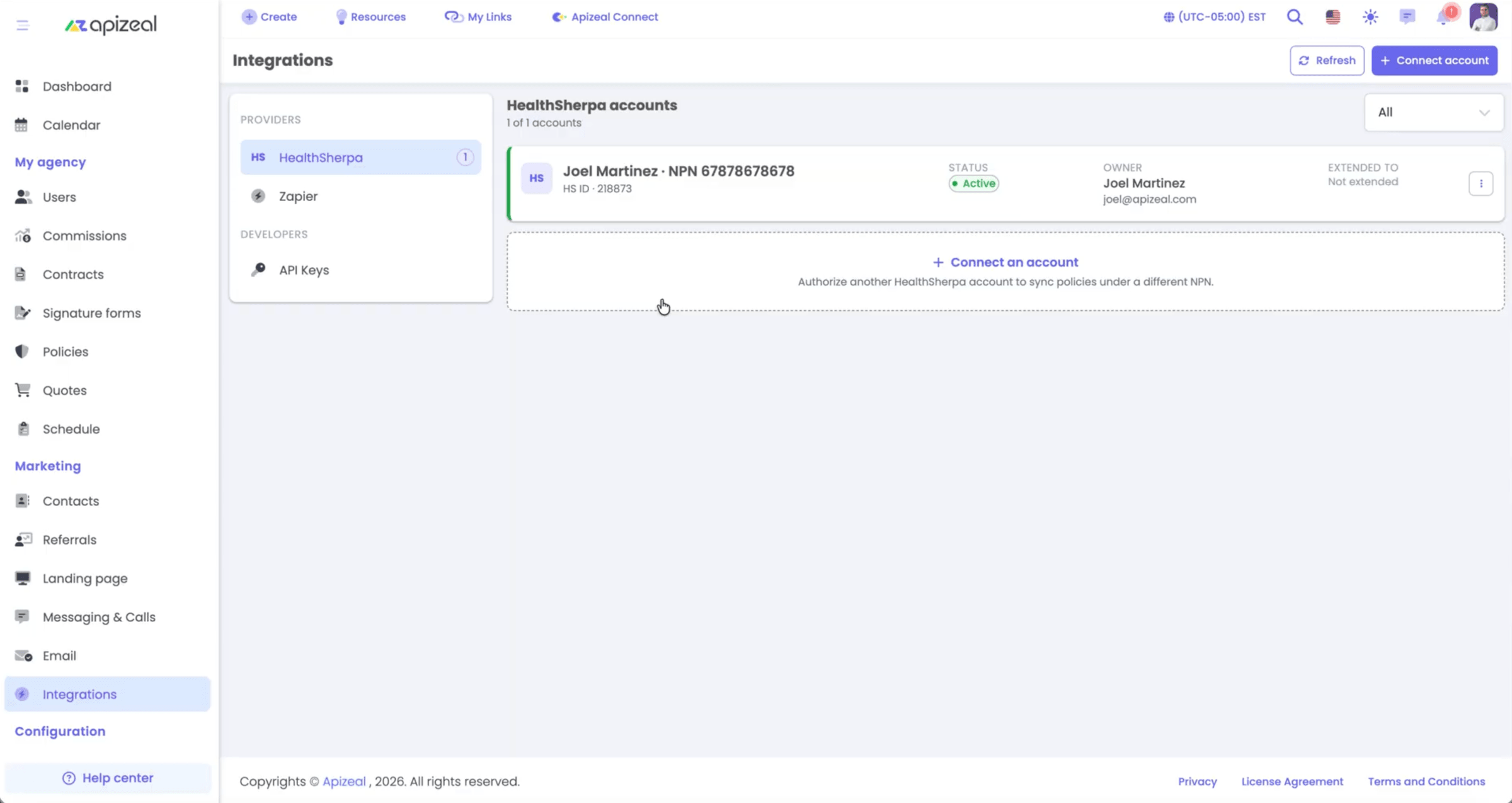1512x803 pixels.
Task: Open Resources menu
Action: point(371,17)
